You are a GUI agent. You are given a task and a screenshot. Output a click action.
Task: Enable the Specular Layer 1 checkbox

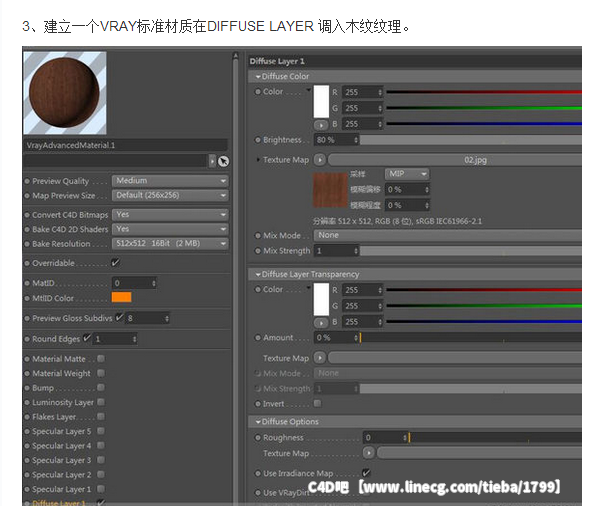click(101, 489)
